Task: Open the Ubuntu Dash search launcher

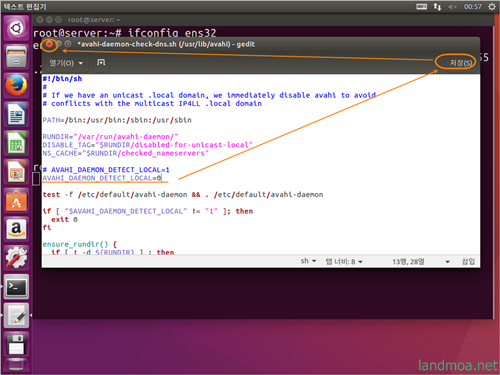Action: point(16,28)
